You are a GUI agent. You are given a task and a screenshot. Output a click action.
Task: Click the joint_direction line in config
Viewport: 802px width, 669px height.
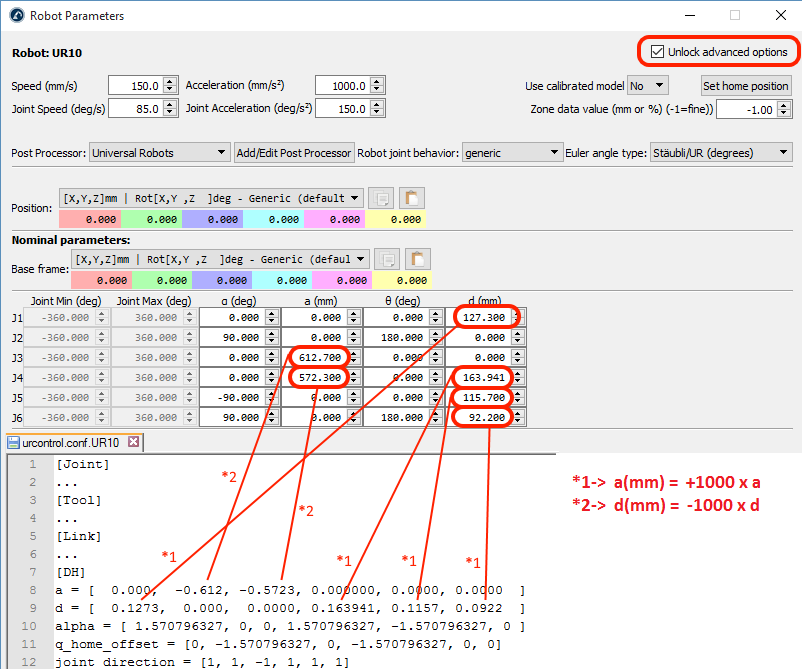click(202, 662)
